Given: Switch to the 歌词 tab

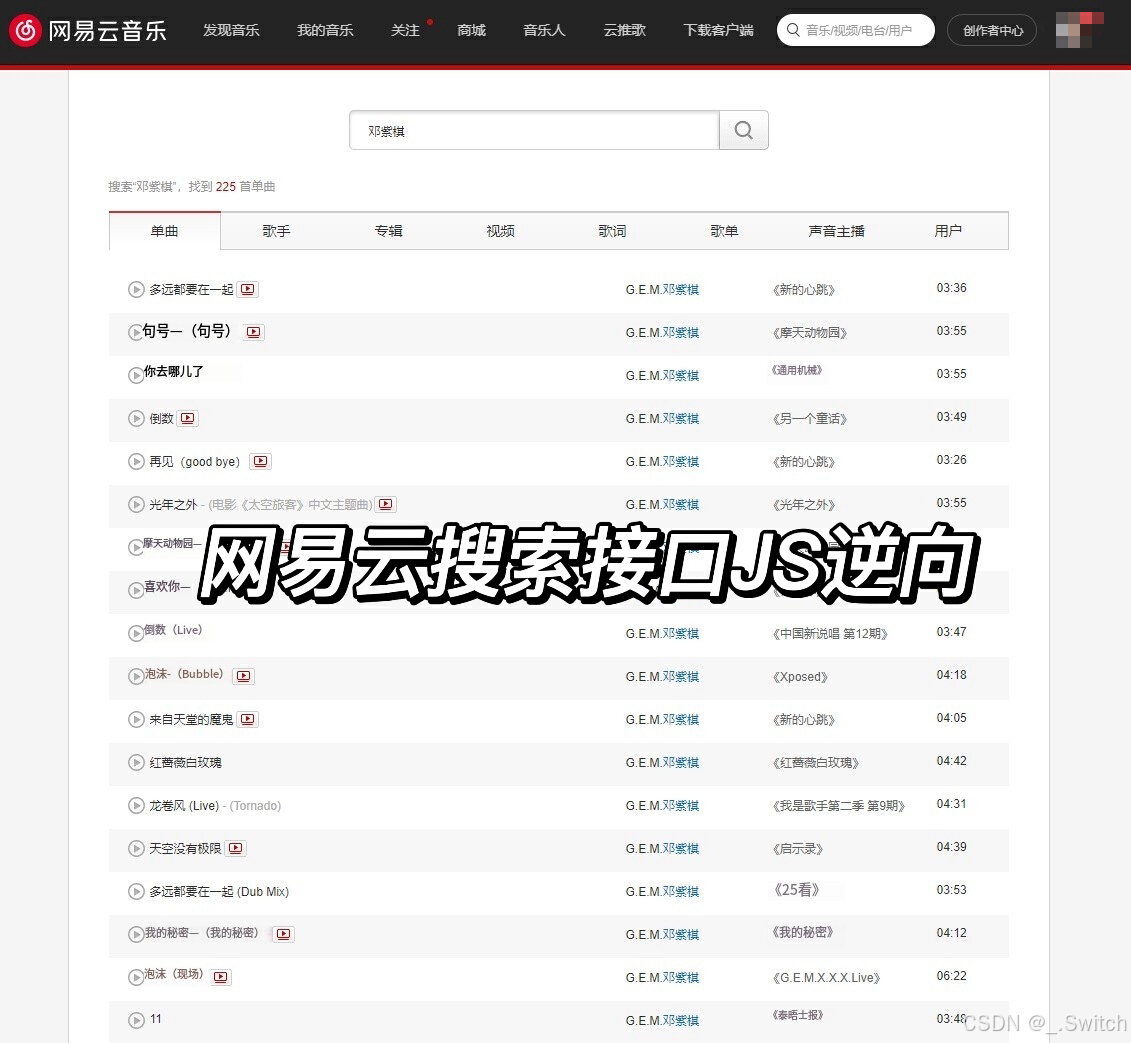Looking at the screenshot, I should point(612,231).
